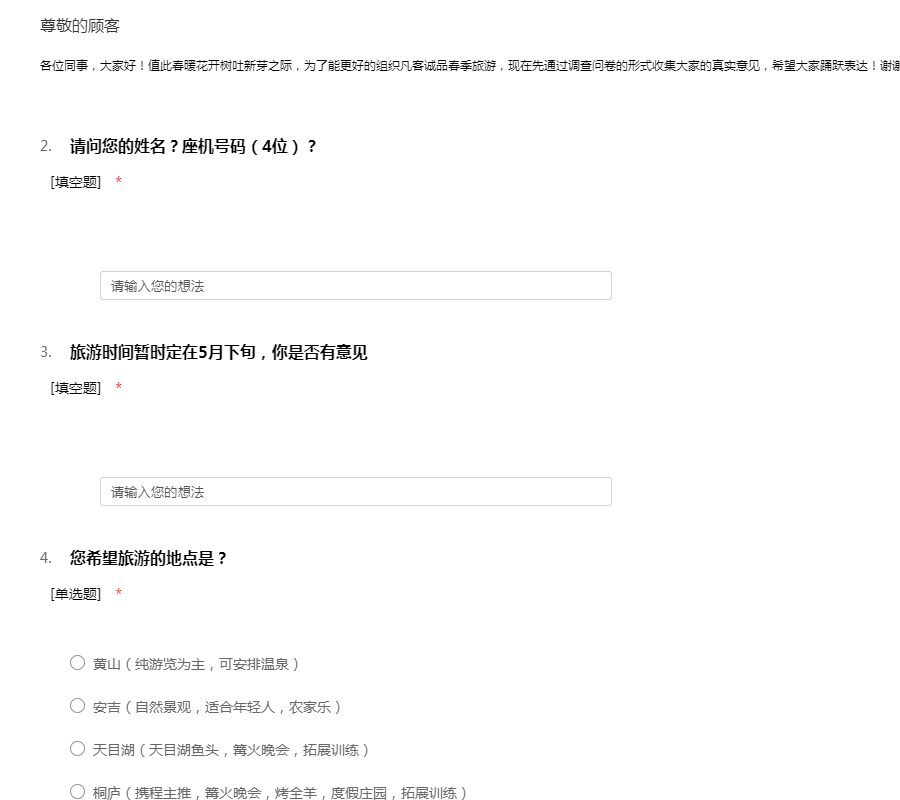Click the question title 您希望旅游的地点是？
900x800 pixels.
(149, 559)
